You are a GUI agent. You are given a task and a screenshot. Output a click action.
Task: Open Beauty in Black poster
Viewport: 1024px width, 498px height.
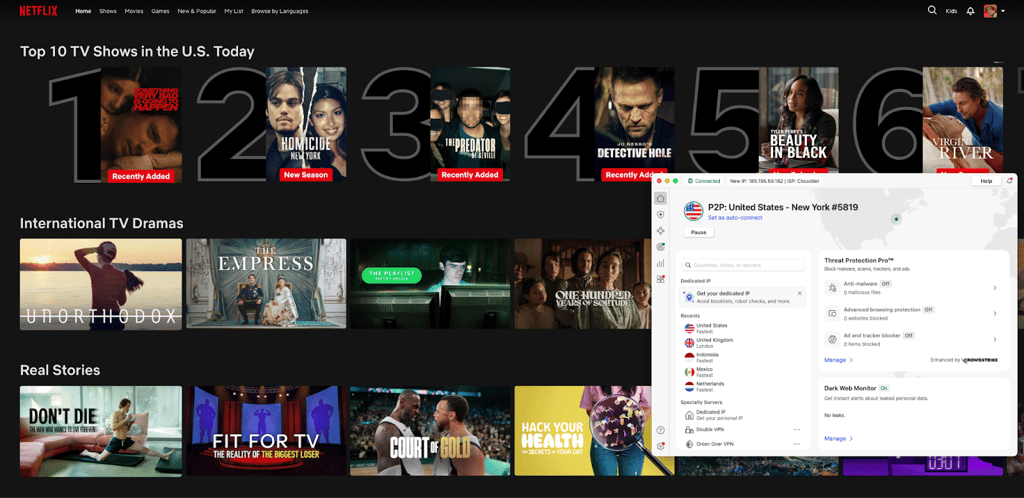click(798, 120)
